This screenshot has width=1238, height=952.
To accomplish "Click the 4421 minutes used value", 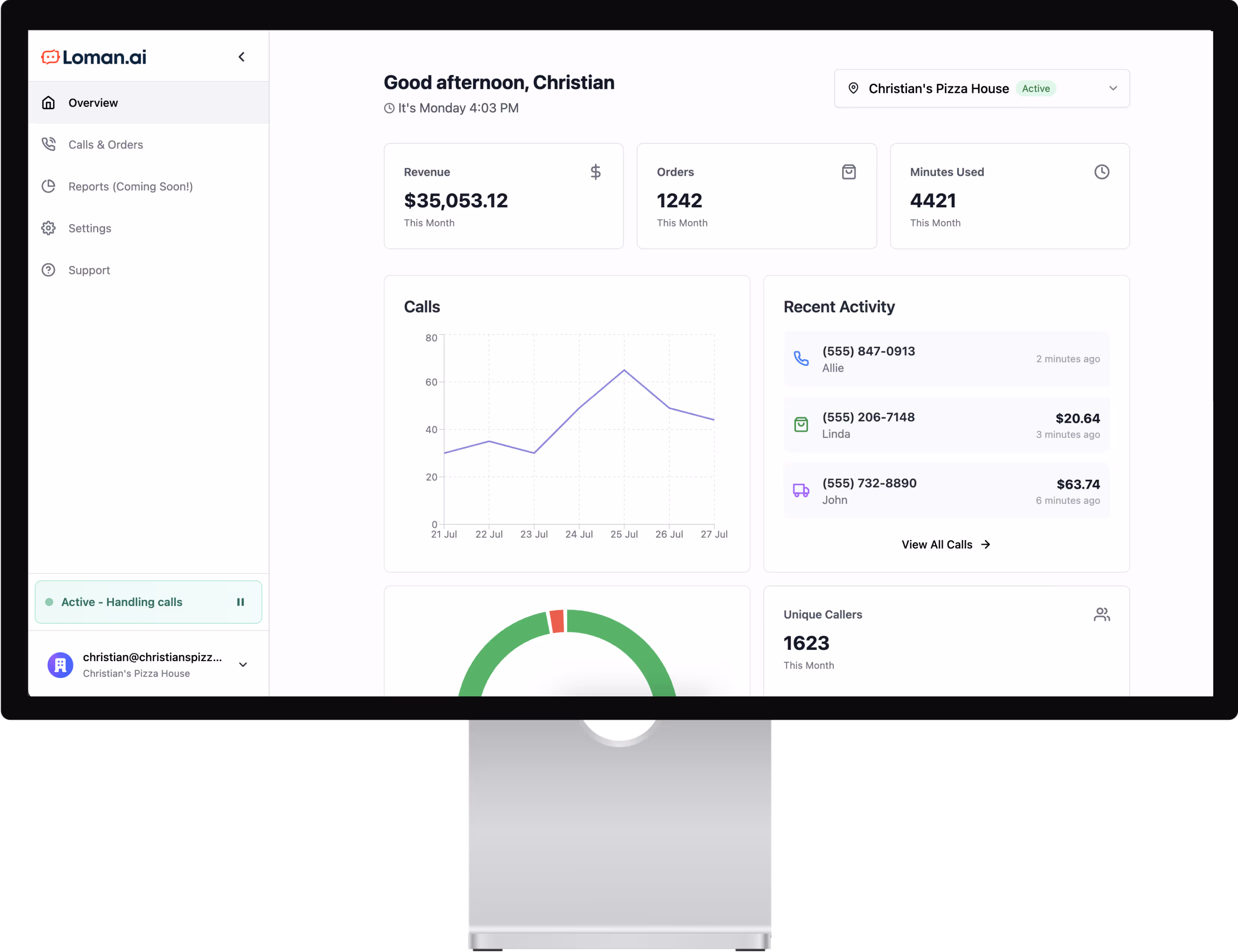I will tap(933, 201).
